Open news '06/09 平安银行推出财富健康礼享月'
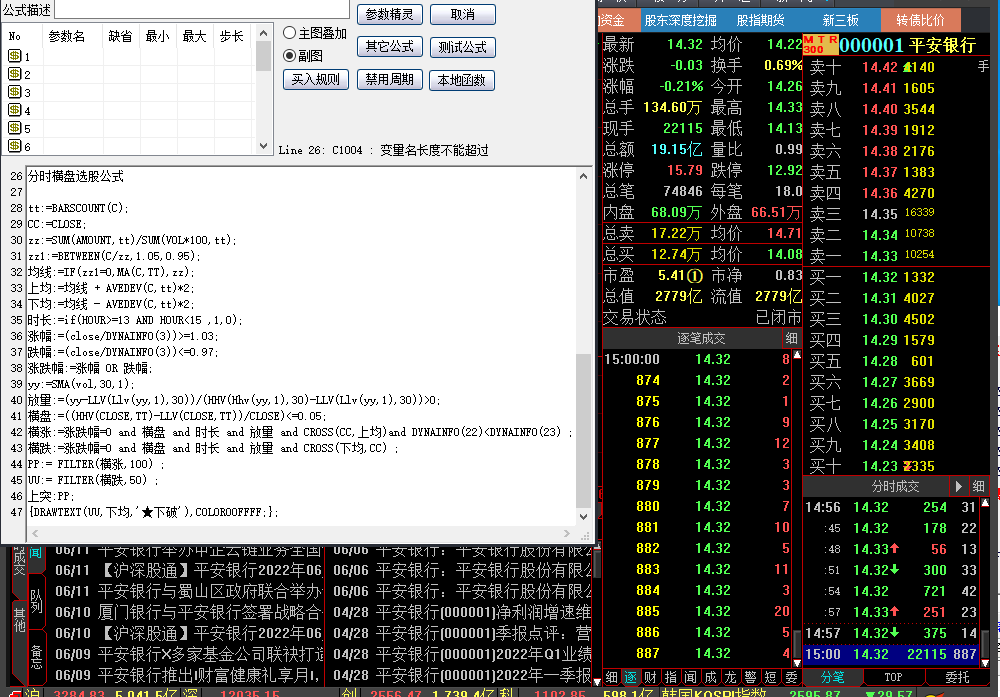 coord(189,675)
